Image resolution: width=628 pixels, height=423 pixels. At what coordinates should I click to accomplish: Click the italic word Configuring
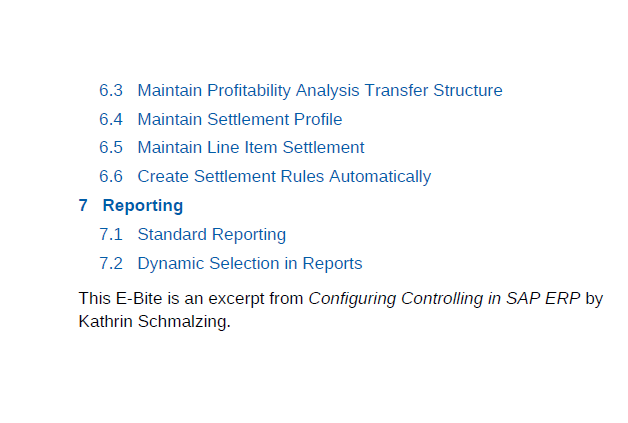[x=352, y=299]
